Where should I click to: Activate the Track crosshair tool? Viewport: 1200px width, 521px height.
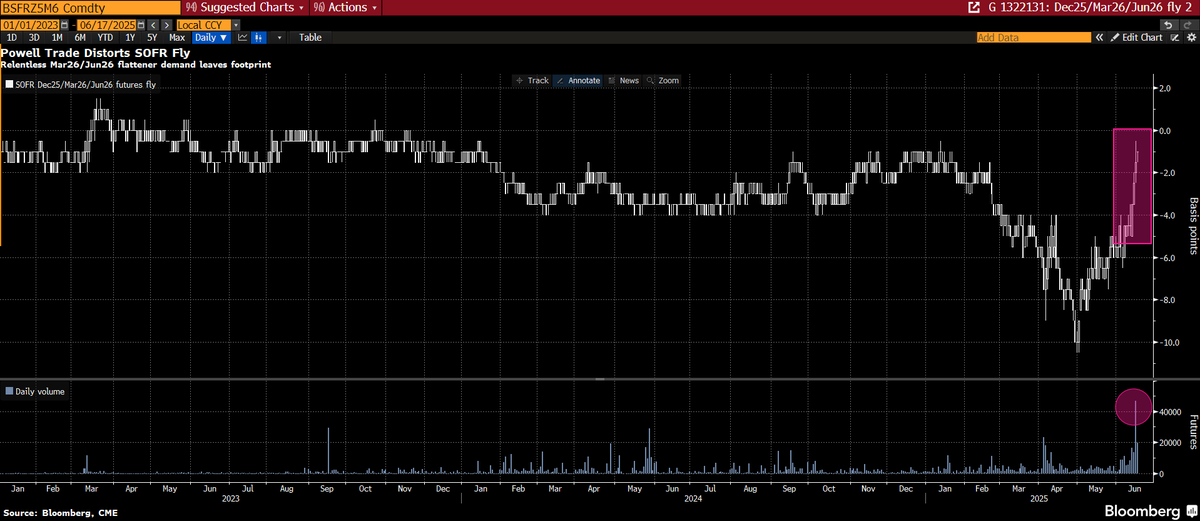pyautogui.click(x=533, y=80)
